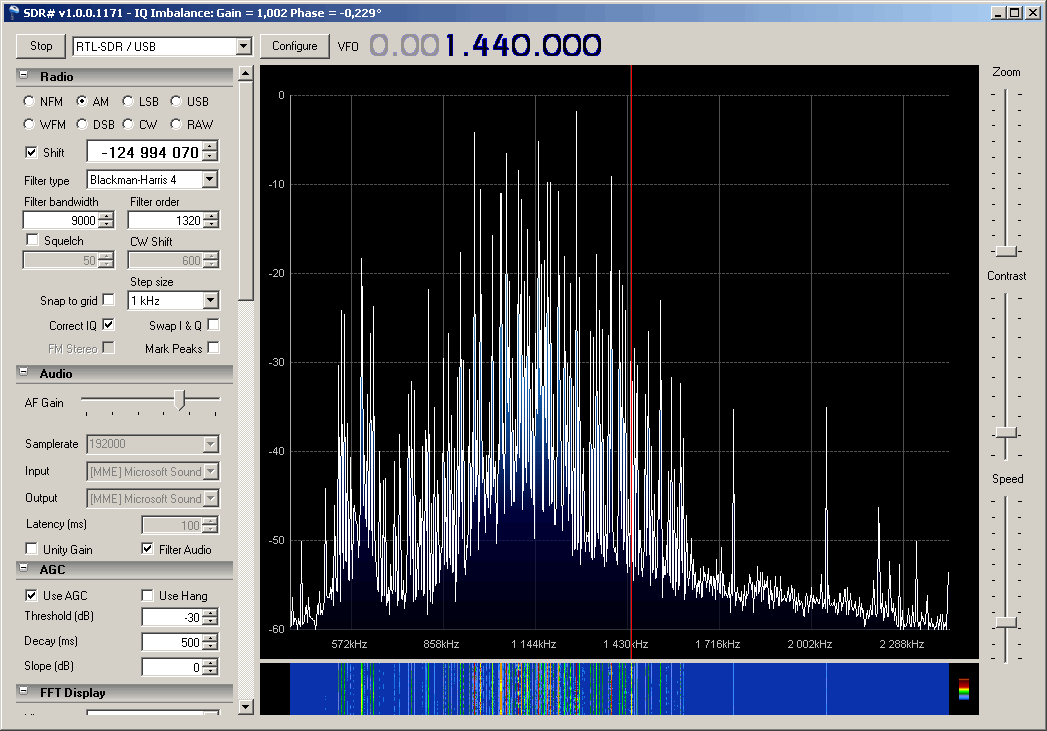The height and width of the screenshot is (731, 1047).
Task: Open the Configure dialog
Action: 294,46
